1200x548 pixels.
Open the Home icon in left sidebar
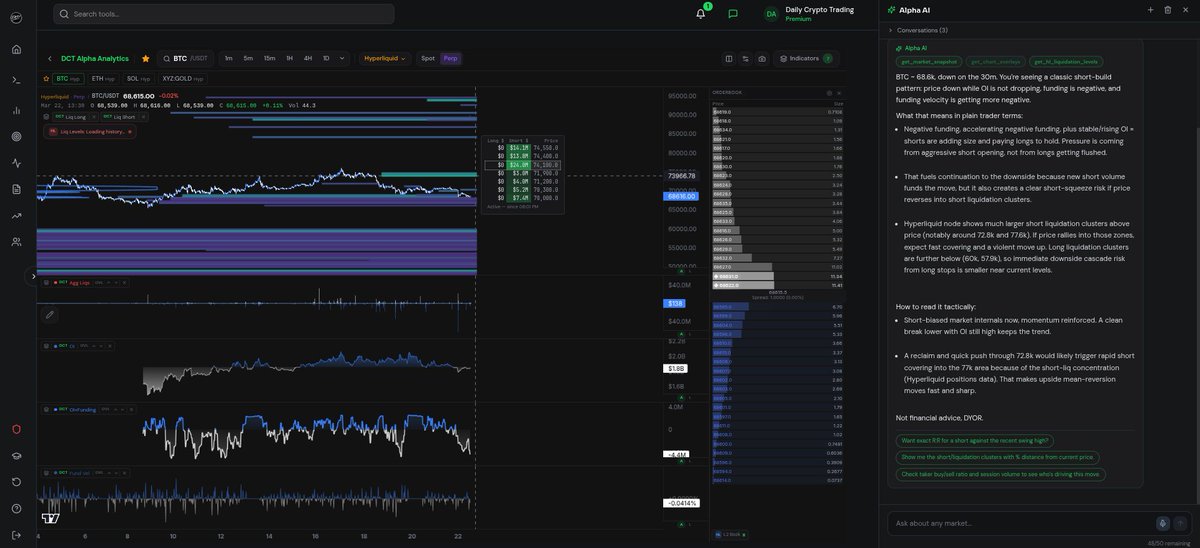[x=16, y=49]
